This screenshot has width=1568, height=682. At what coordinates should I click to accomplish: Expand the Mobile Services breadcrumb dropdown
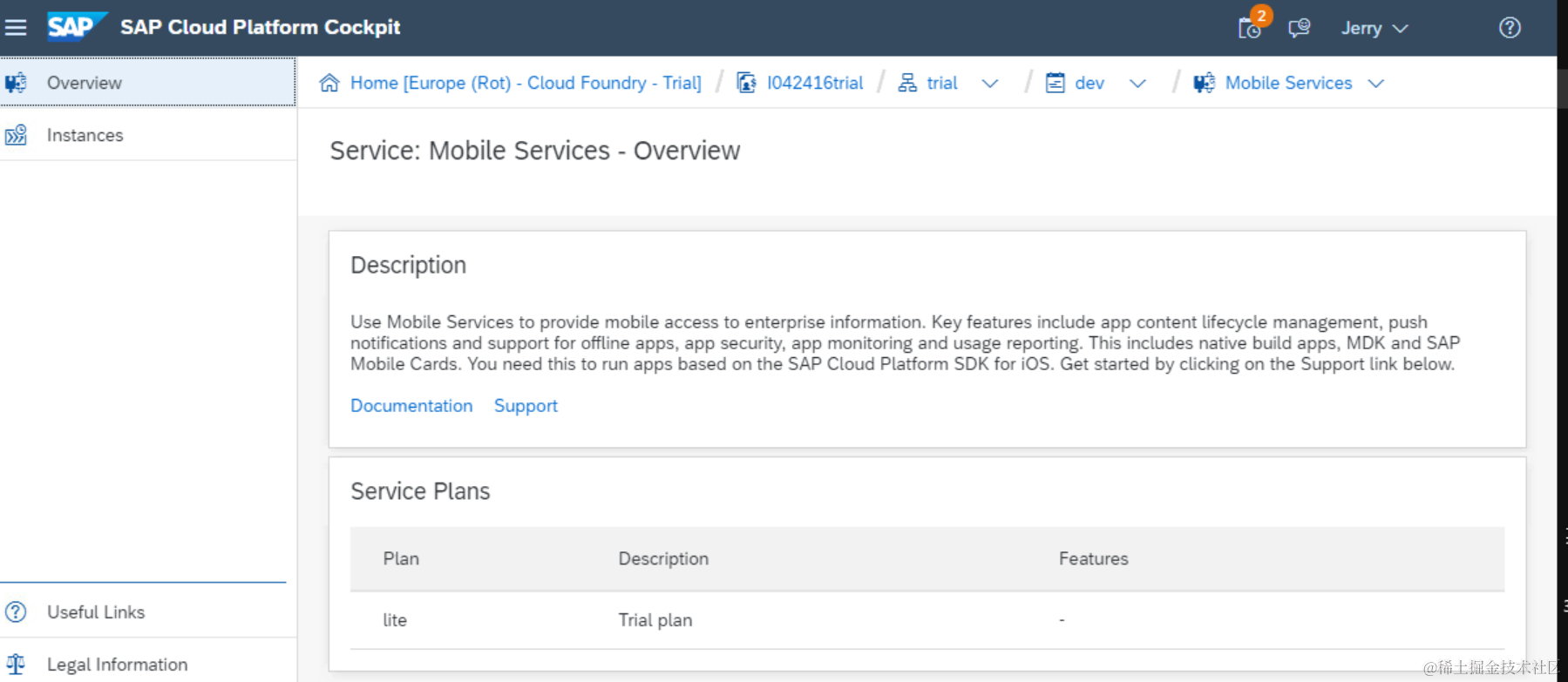tap(1376, 84)
